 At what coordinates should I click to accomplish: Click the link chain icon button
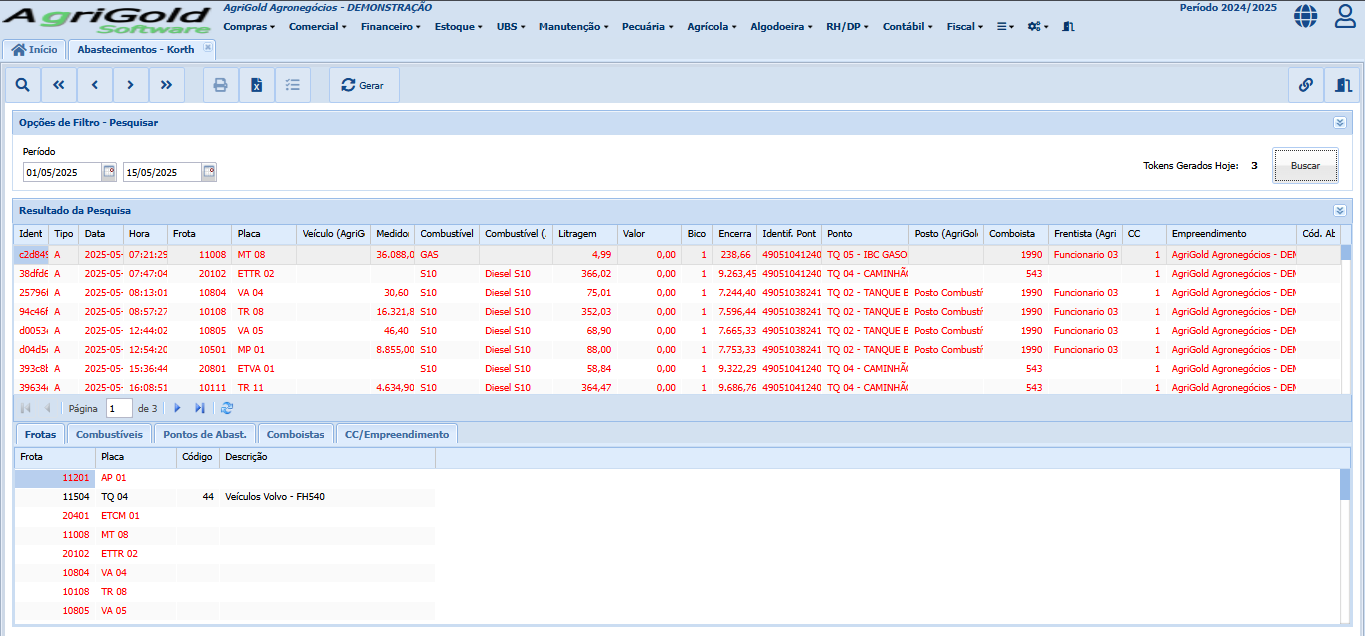coord(1306,85)
